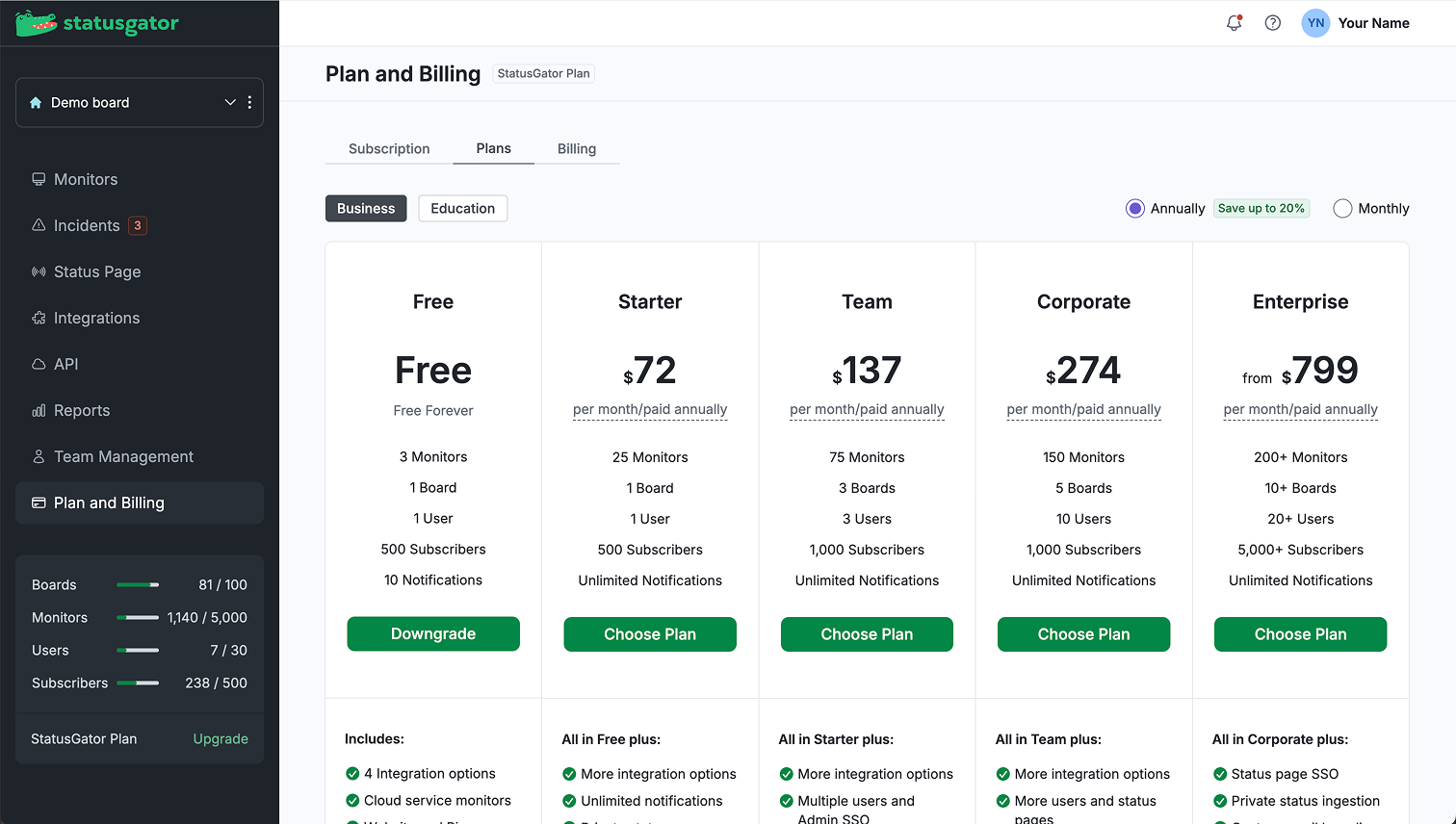Click check icon next to Status page SSO

tap(1219, 774)
